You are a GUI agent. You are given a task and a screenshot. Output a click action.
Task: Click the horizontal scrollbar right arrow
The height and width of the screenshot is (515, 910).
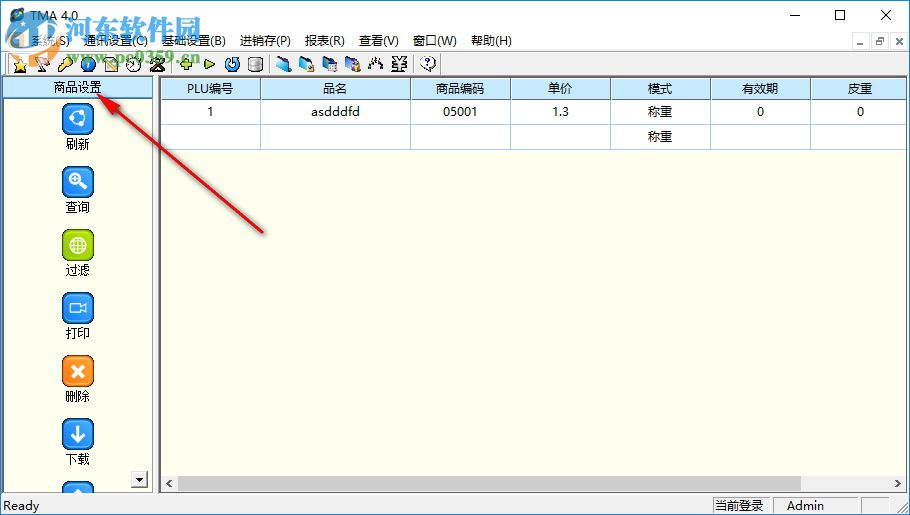click(x=898, y=484)
